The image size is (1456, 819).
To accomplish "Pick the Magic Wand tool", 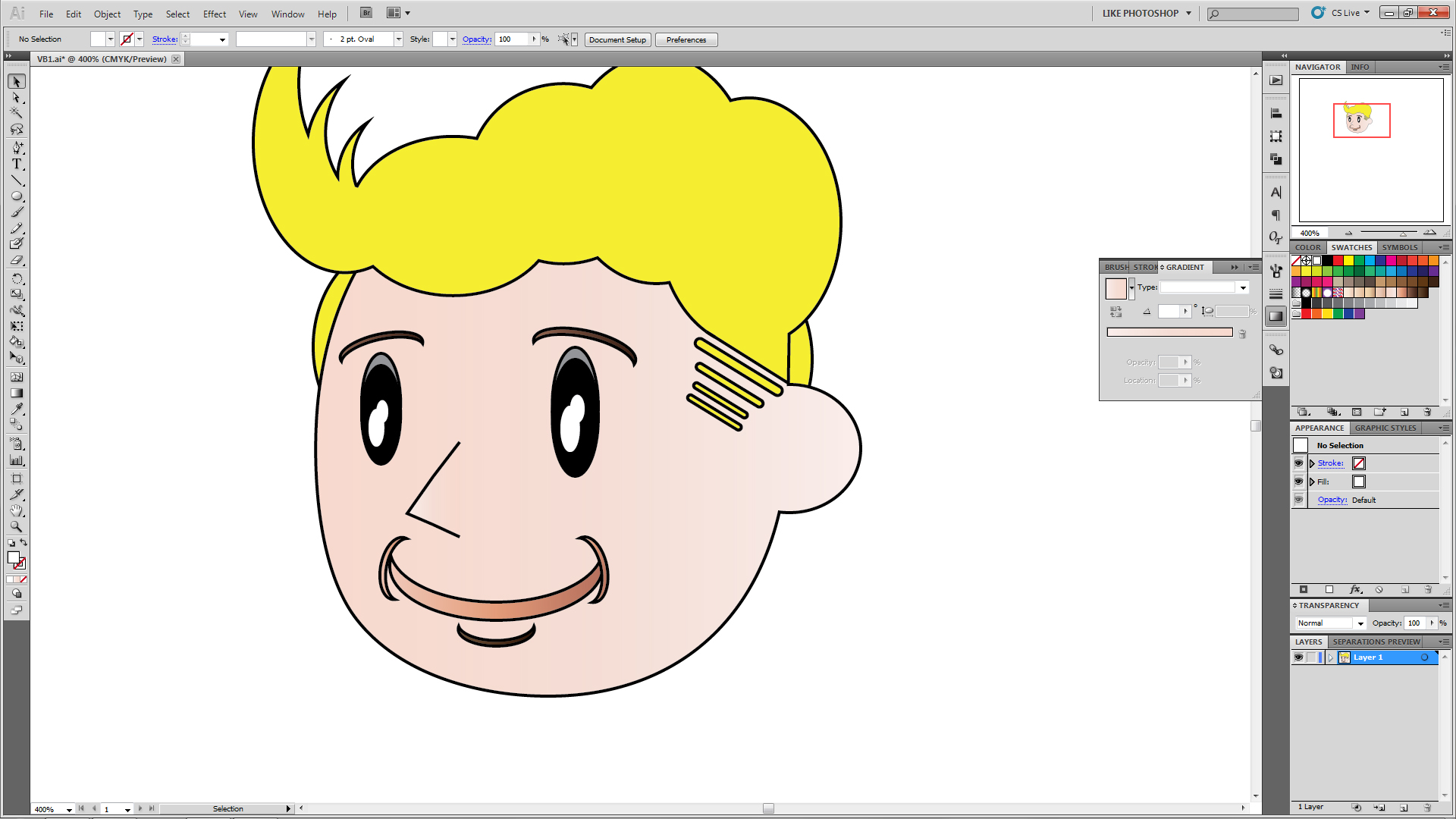I will click(x=16, y=113).
